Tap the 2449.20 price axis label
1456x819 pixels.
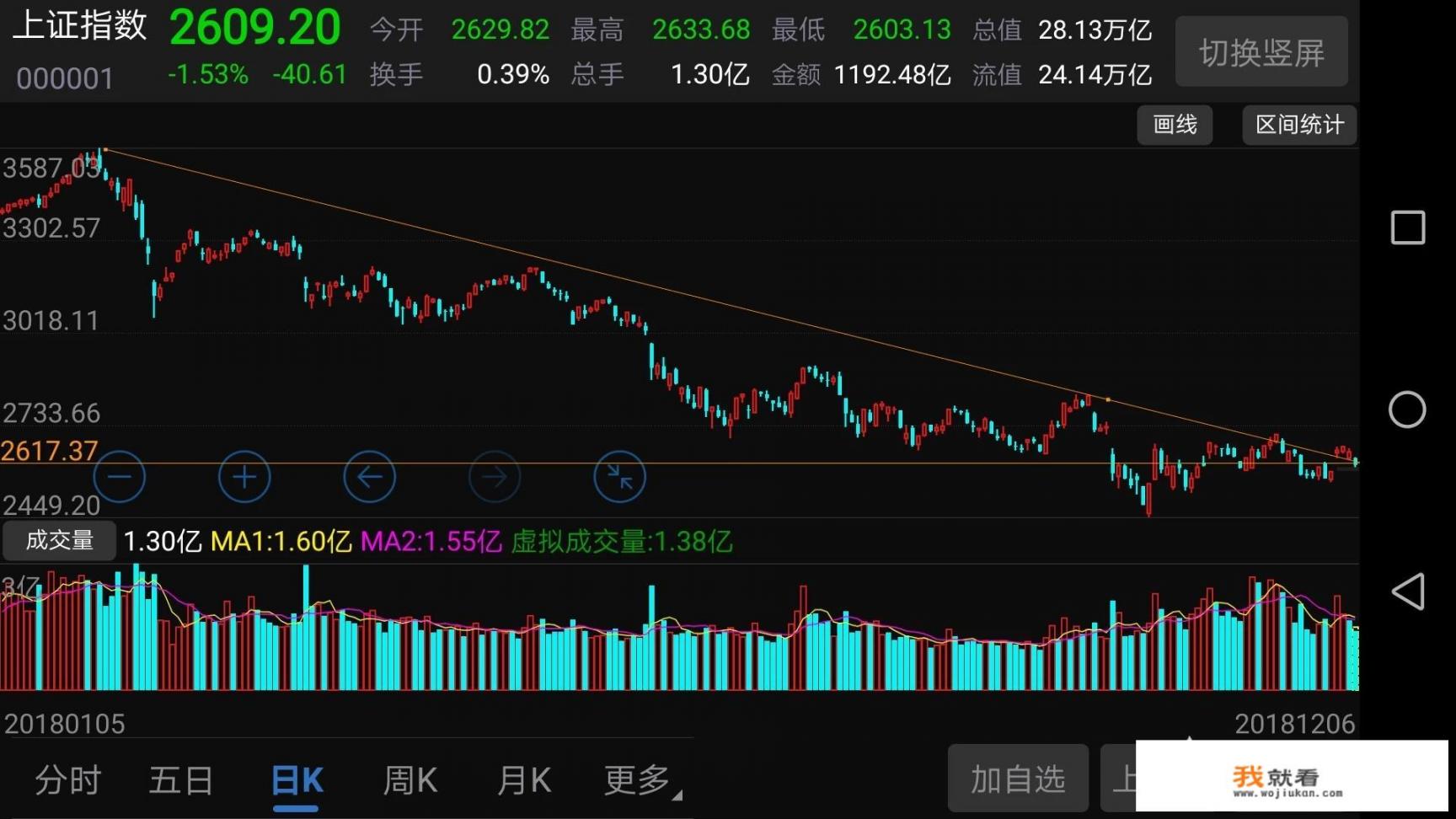coord(51,506)
